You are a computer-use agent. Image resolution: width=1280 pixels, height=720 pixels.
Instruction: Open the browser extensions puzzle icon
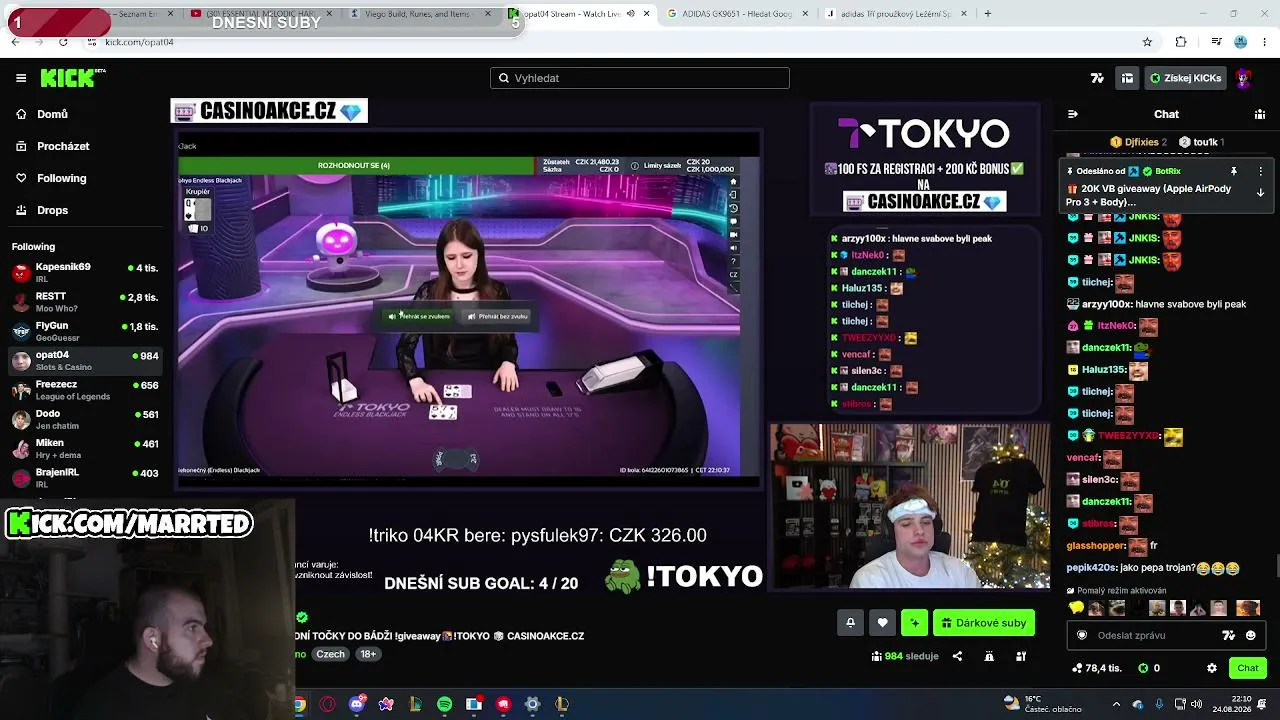click(x=1181, y=42)
